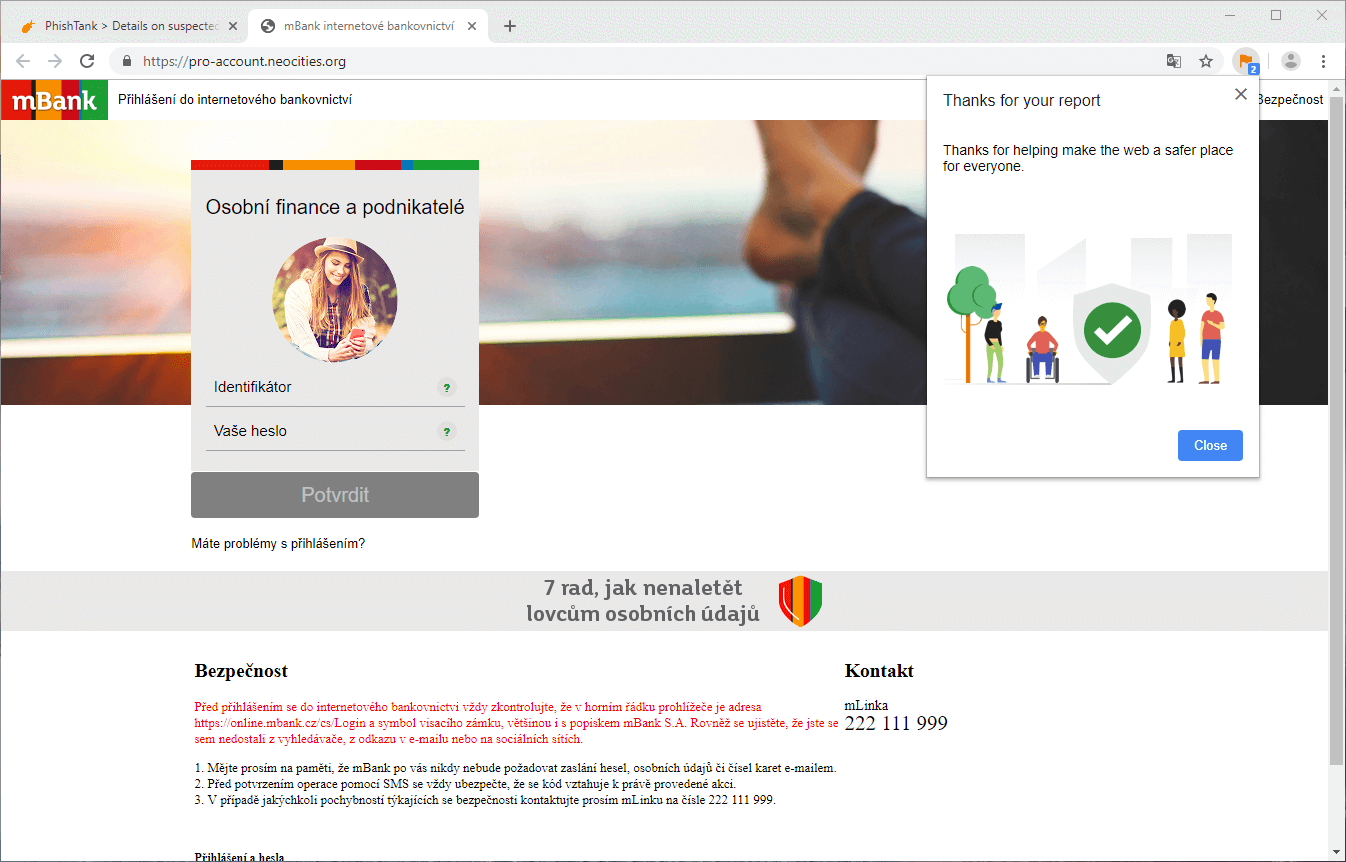Close the mBank internetové bankovnictví tab
1346x862 pixels.
coord(473,26)
